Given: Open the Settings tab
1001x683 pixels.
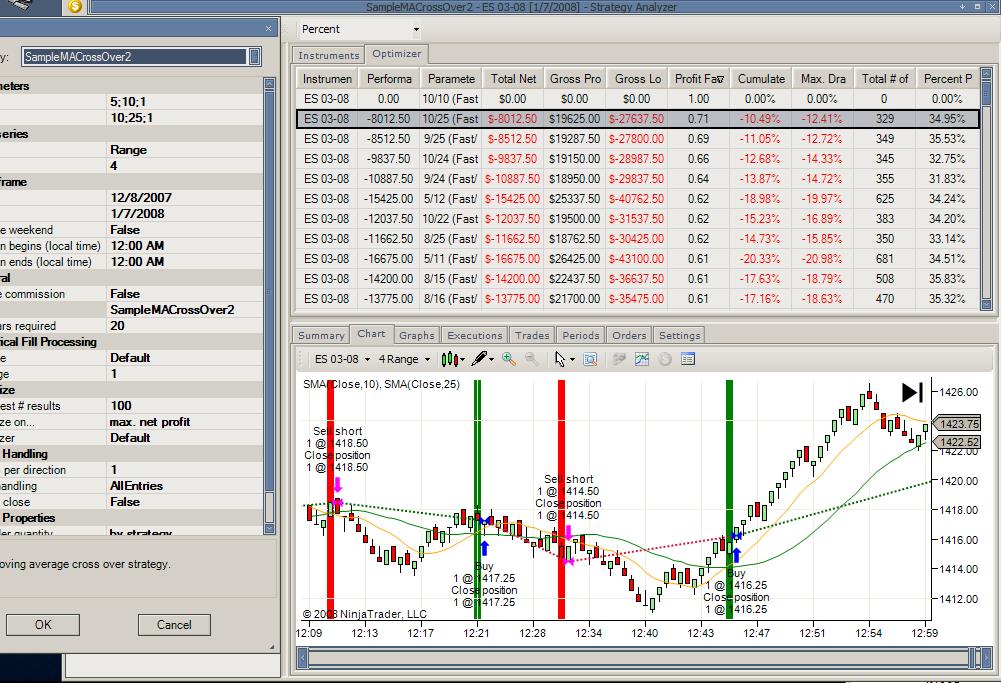Looking at the screenshot, I should point(680,335).
